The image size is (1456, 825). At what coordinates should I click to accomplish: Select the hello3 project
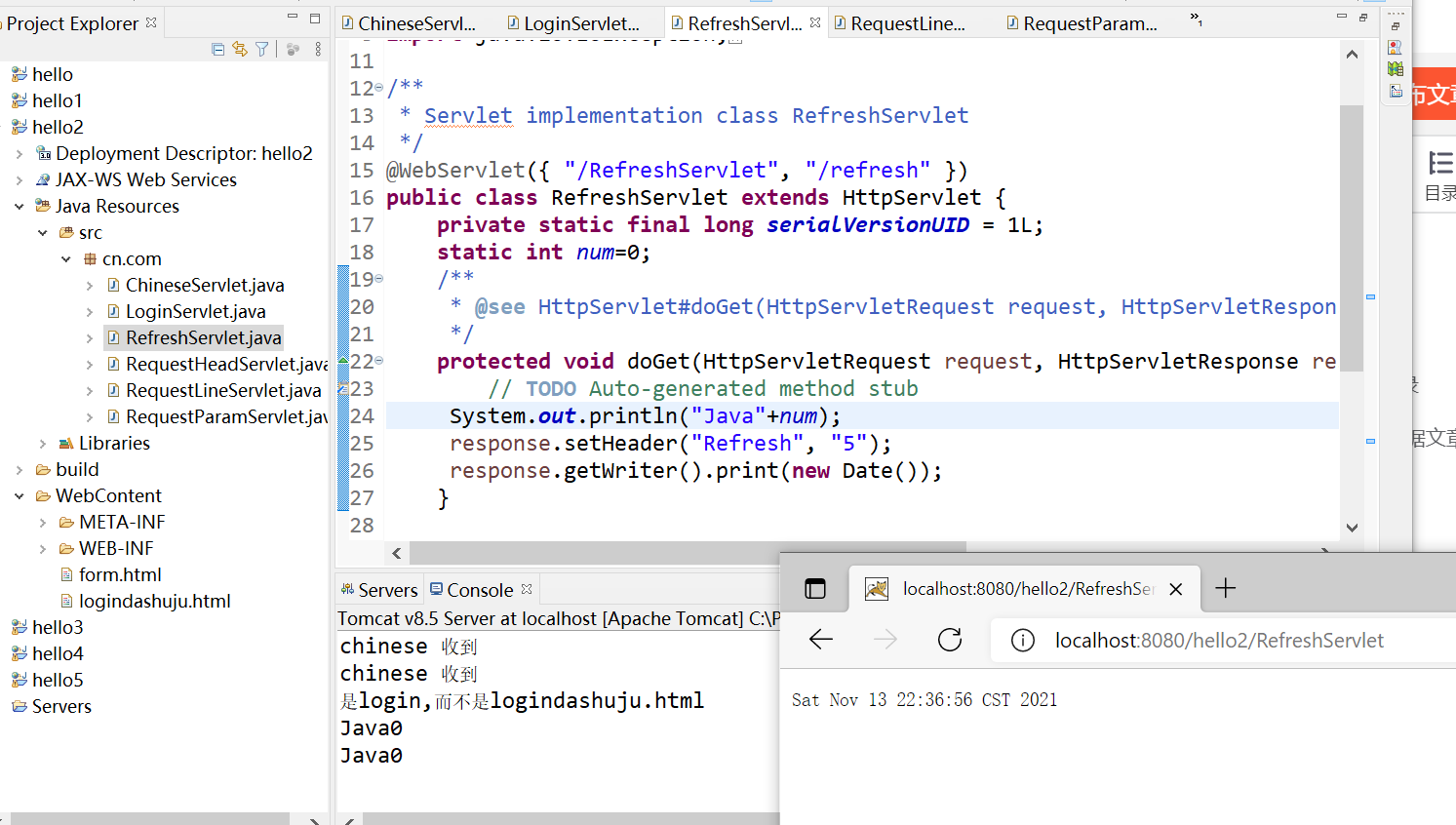click(x=47, y=627)
